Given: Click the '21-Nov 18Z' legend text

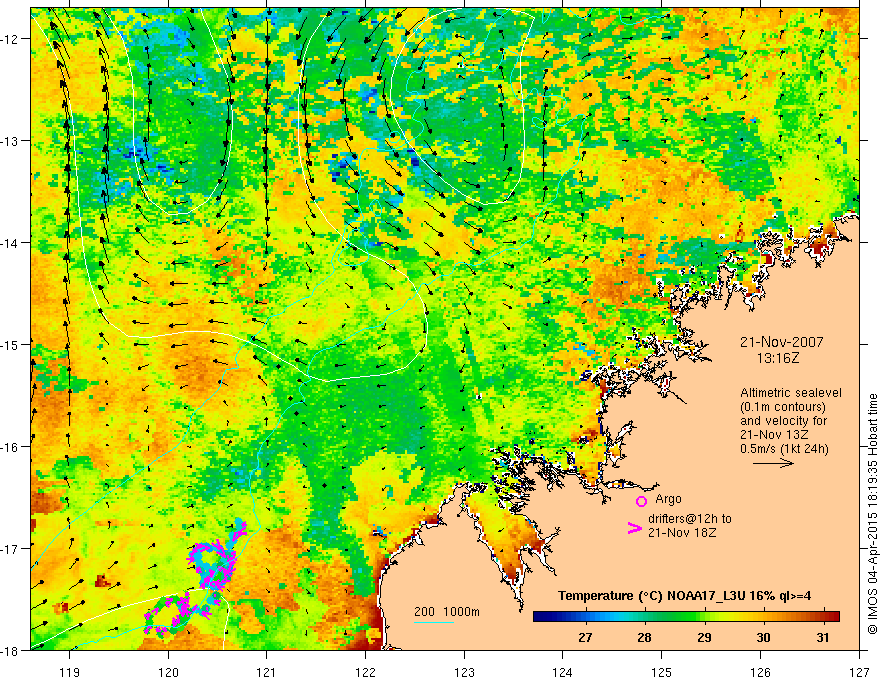Looking at the screenshot, I should tap(682, 532).
